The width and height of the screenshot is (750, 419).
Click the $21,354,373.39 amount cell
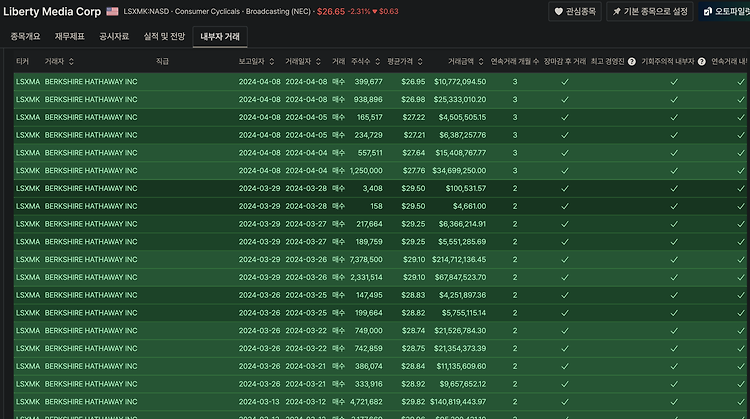460,348
